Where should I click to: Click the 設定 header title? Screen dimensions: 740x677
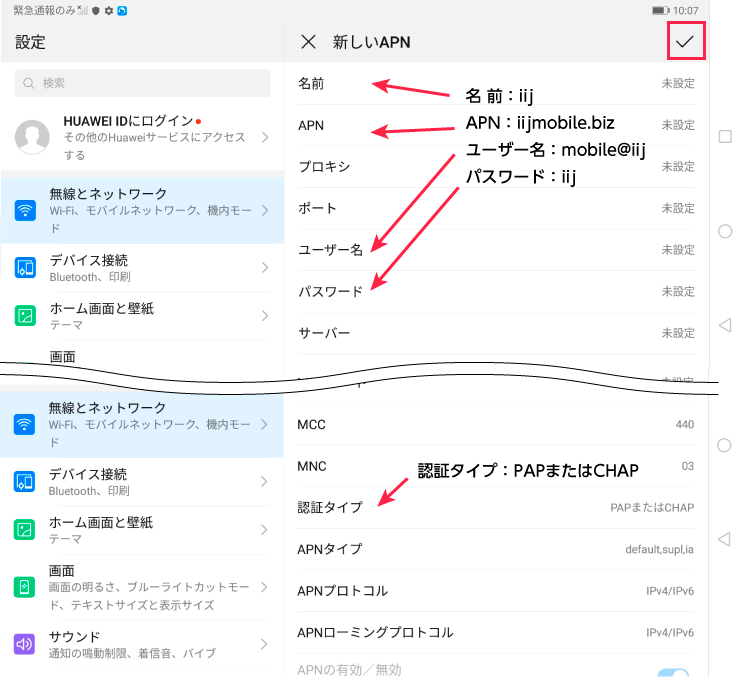click(30, 42)
